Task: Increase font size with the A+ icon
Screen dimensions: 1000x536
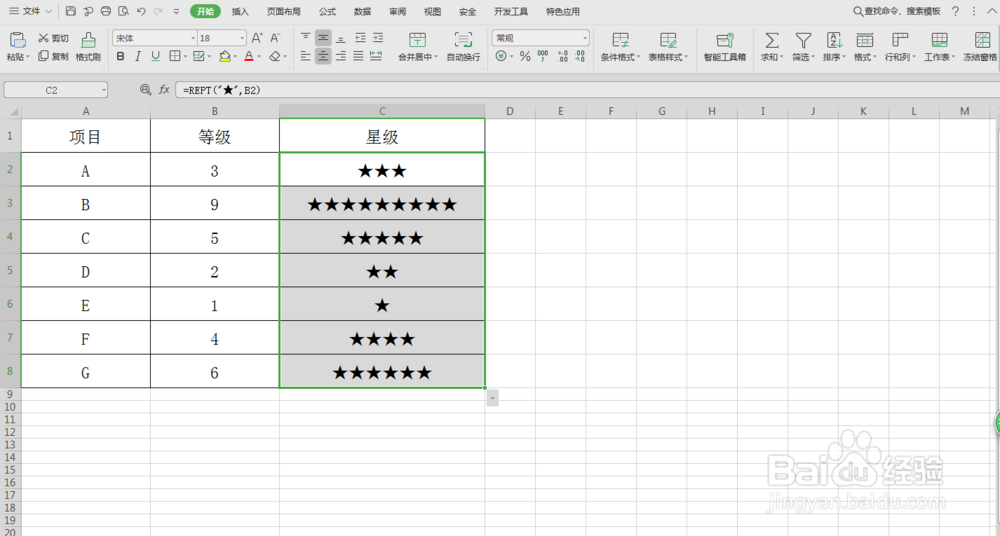Action: (x=256, y=38)
